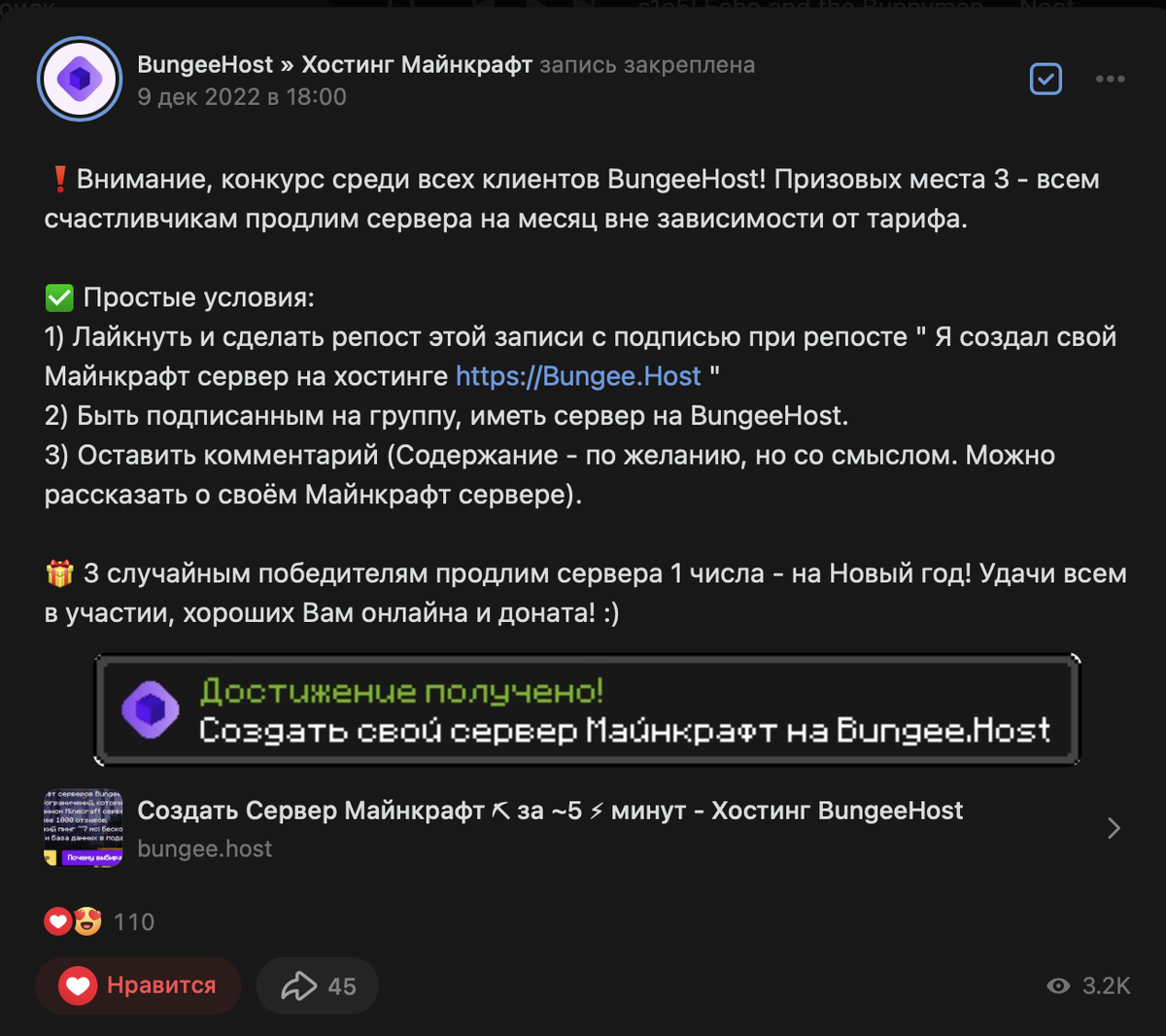Click the heart icon inside the Нравится button
1166x1036 pixels.
tap(81, 985)
